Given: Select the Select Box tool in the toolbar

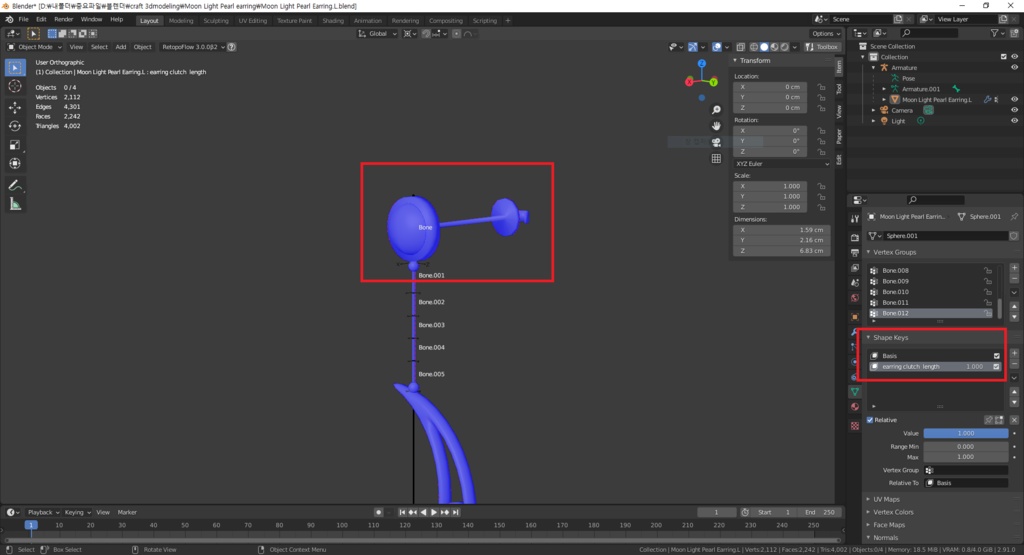Looking at the screenshot, I should point(15,67).
